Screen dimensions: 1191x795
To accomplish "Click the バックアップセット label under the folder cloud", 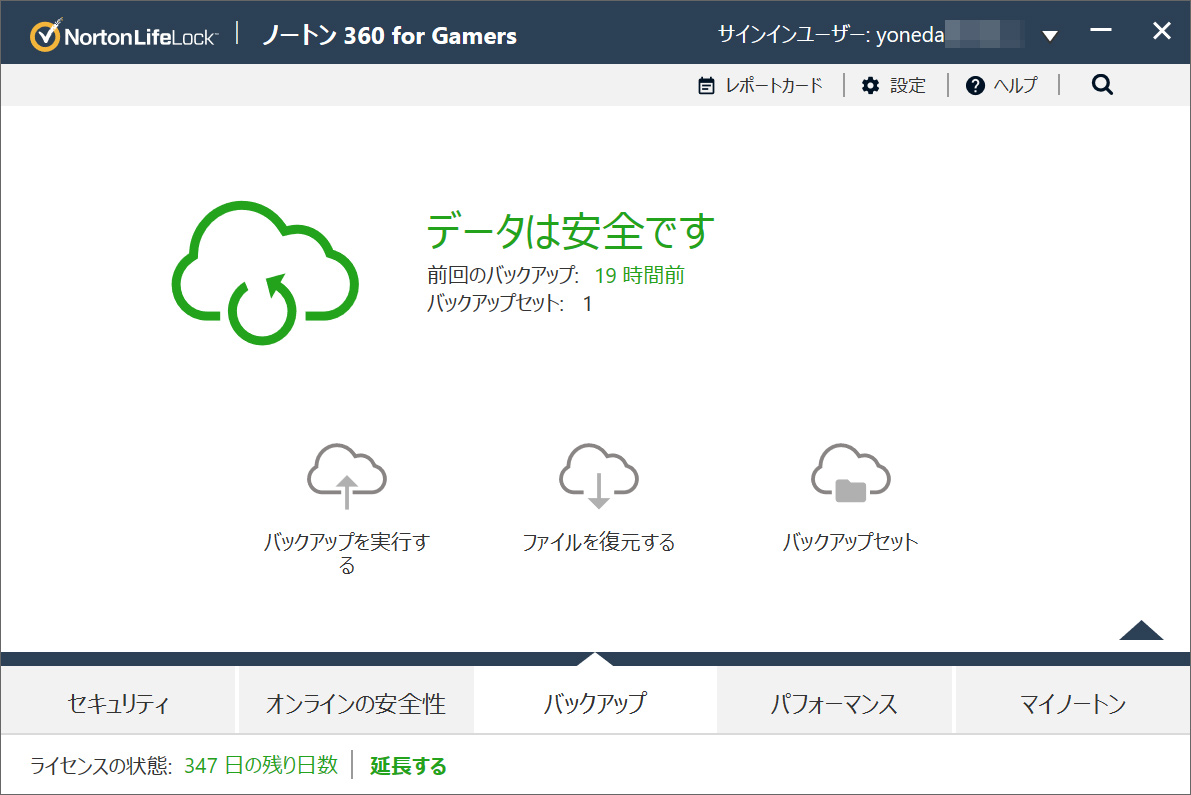I will [x=851, y=542].
